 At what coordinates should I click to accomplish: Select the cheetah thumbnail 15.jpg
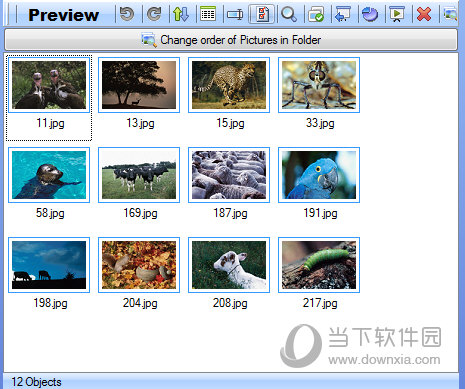tap(229, 85)
